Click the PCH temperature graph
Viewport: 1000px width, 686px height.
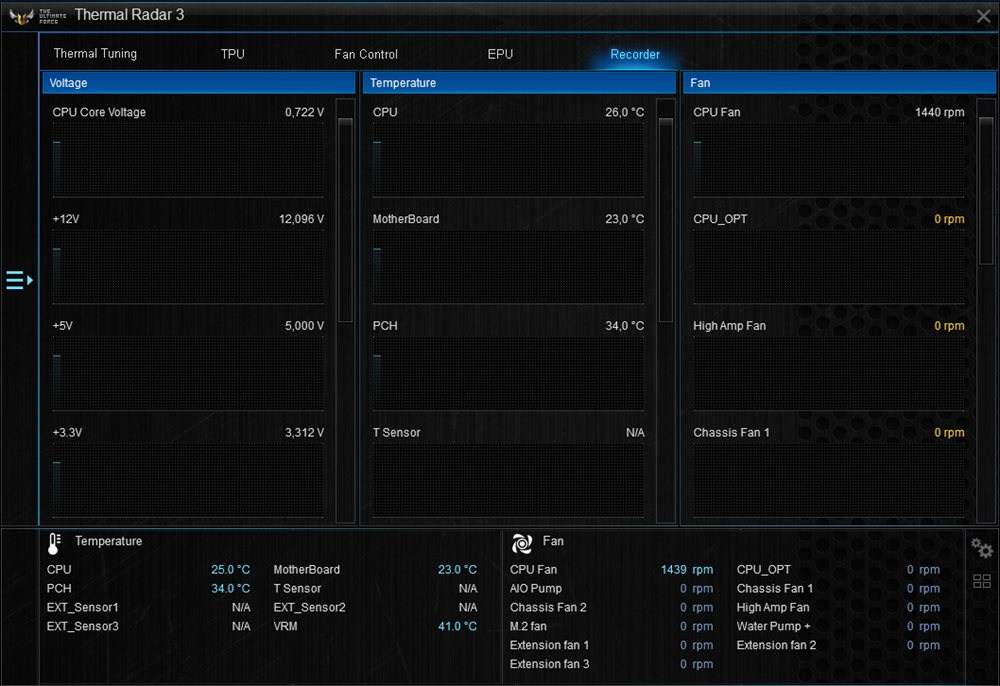pos(508,374)
